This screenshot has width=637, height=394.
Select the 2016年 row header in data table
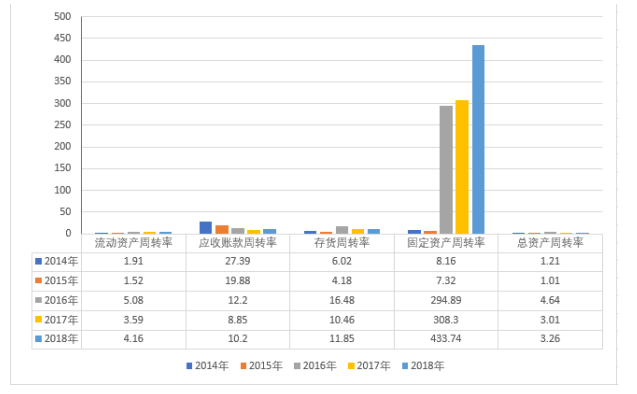[x=56, y=300]
